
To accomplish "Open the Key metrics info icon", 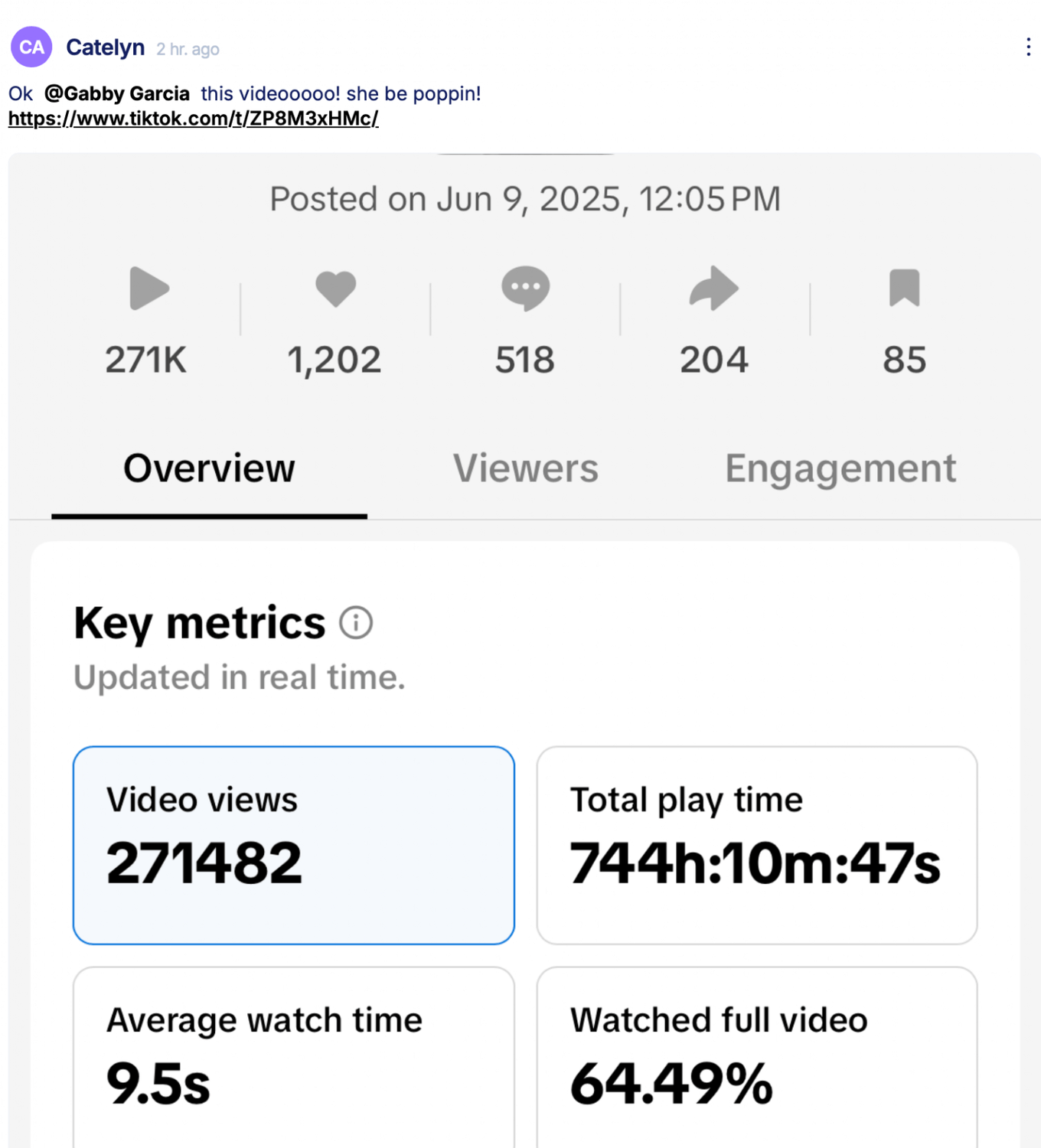I will pos(356,622).
